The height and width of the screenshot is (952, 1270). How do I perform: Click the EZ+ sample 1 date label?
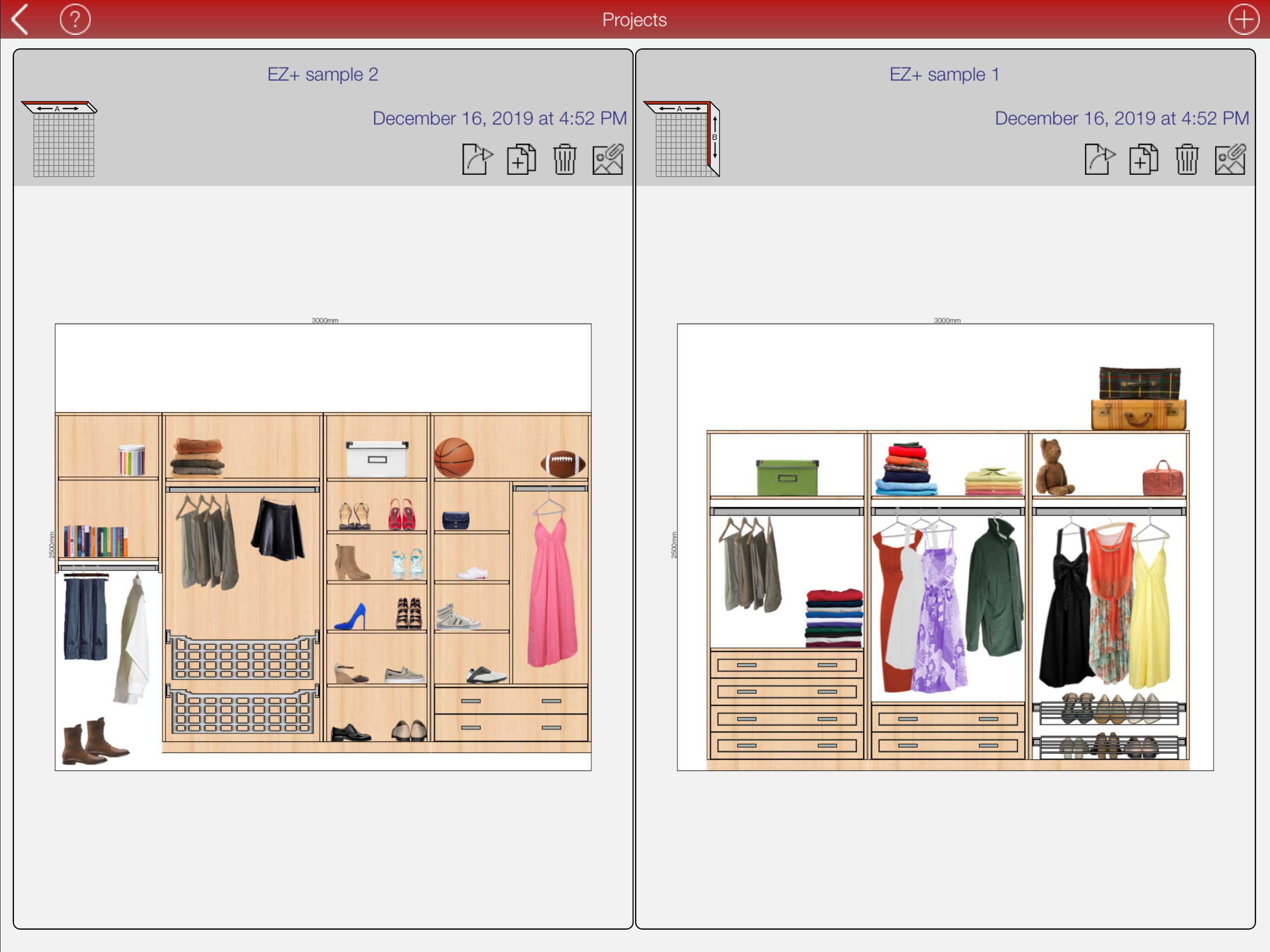click(x=1121, y=118)
